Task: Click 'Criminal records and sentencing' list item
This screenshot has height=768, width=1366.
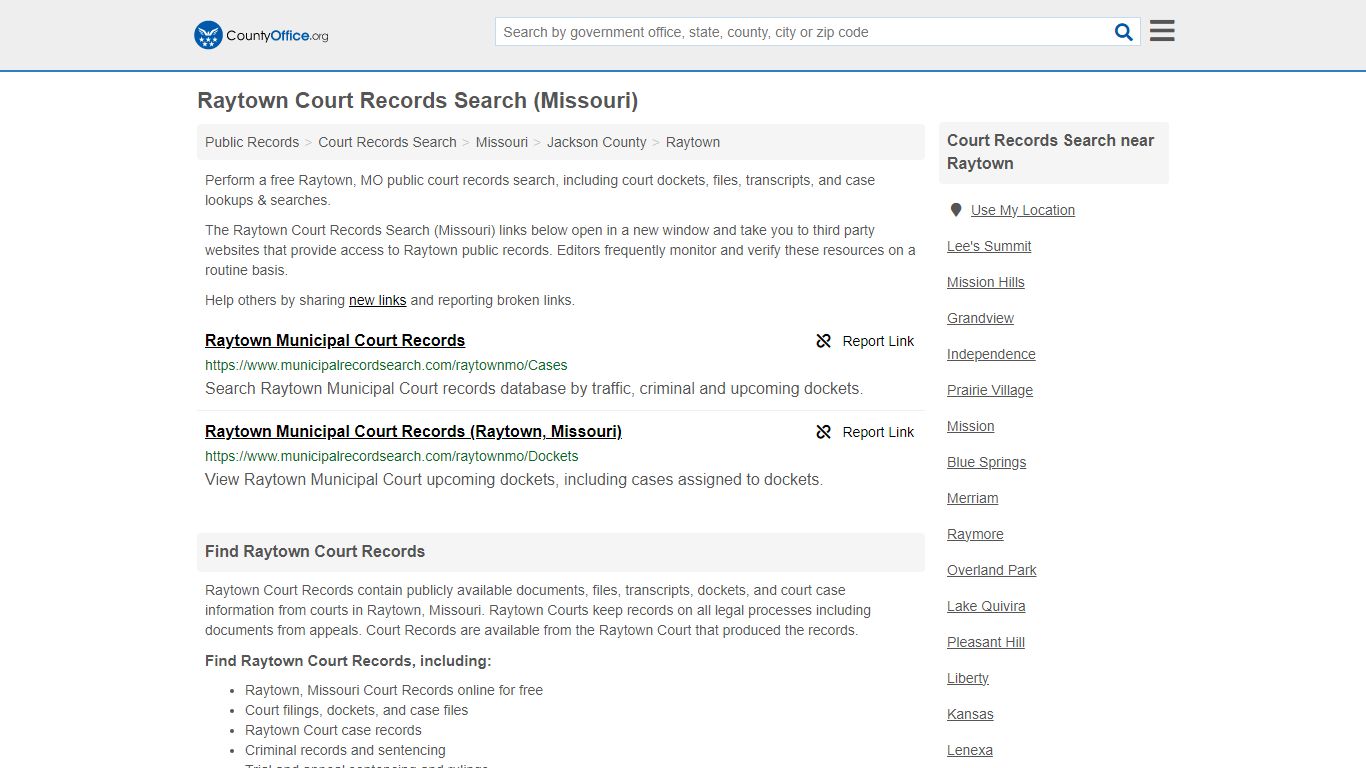Action: click(x=345, y=750)
